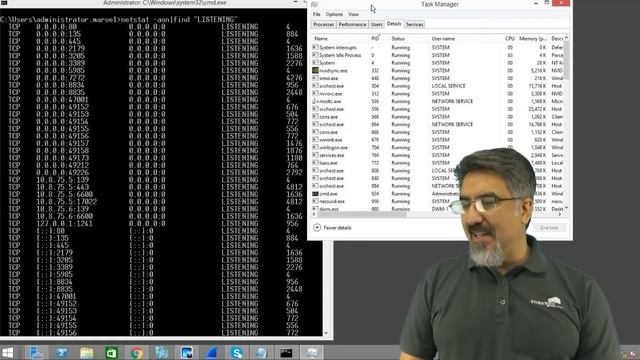The height and width of the screenshot is (360, 640).
Task: Switch to the Services tab
Action: (x=414, y=24)
